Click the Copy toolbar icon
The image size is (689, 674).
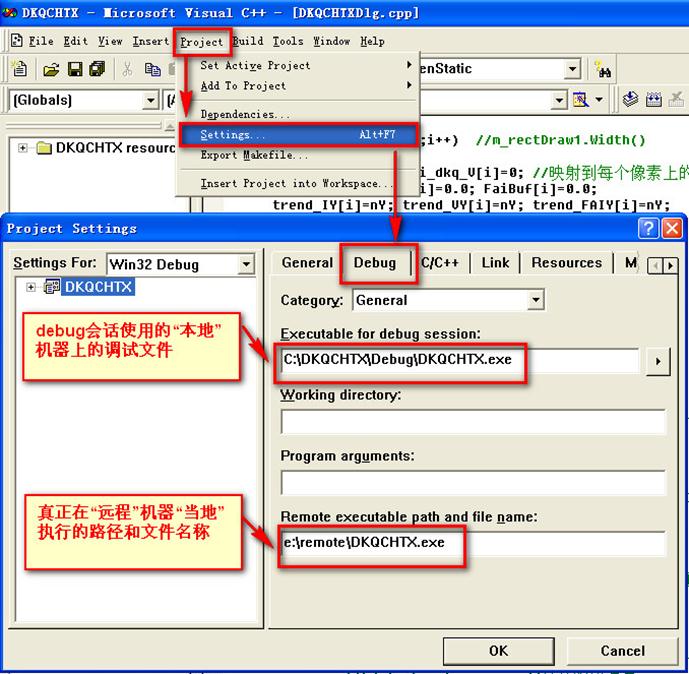pyautogui.click(x=152, y=69)
